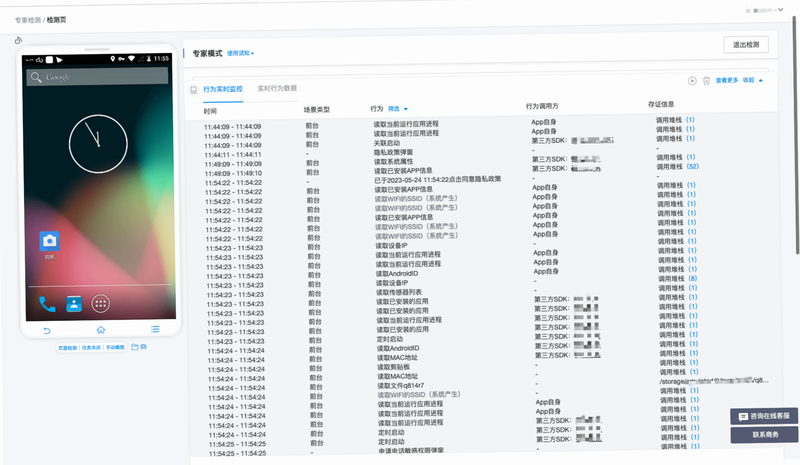Click 页面检测 below the phone
The image size is (800, 465).
(67, 348)
